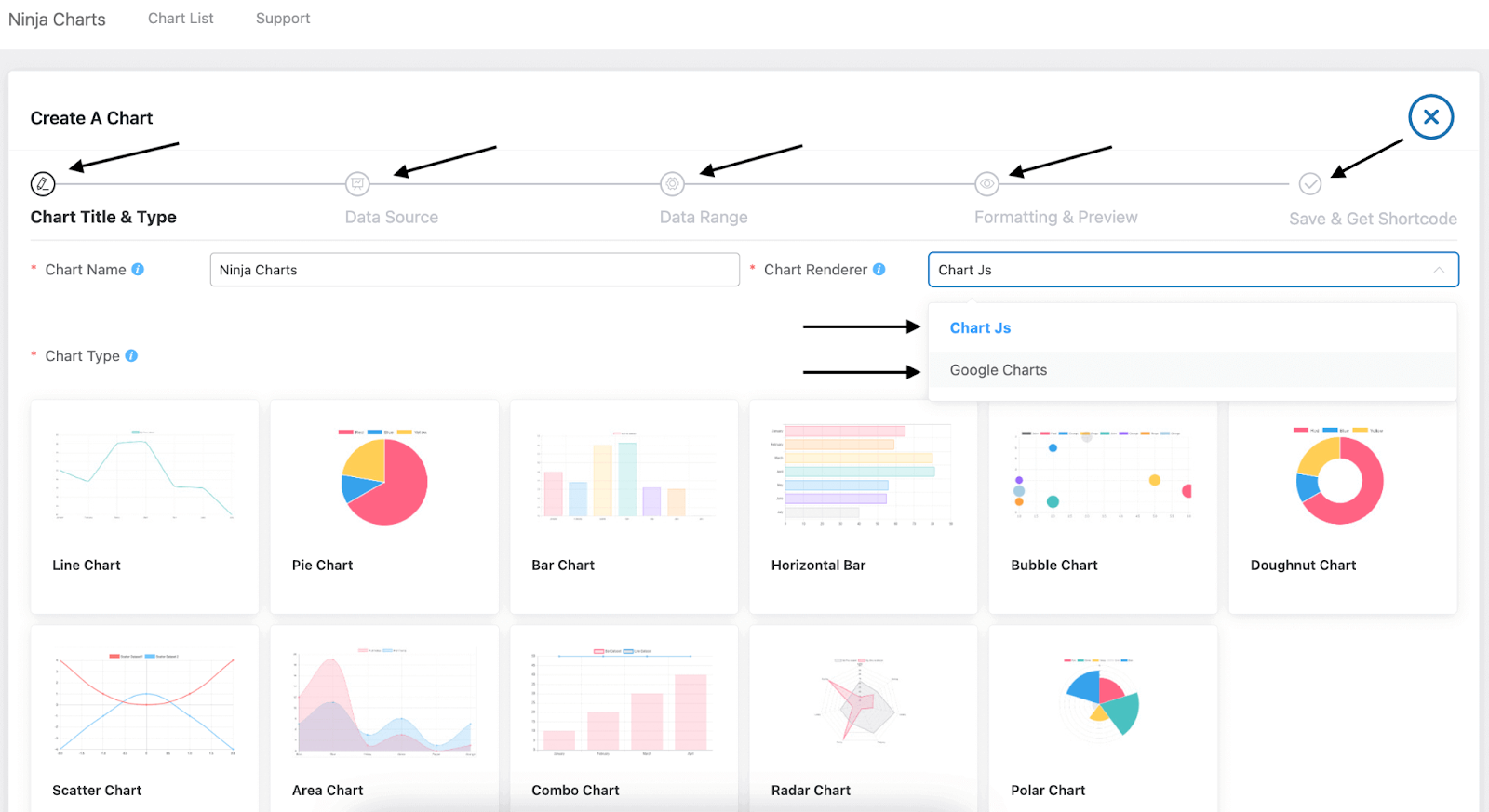1489x812 pixels.
Task: Pick the Radar Chart thumbnail
Action: [860, 704]
